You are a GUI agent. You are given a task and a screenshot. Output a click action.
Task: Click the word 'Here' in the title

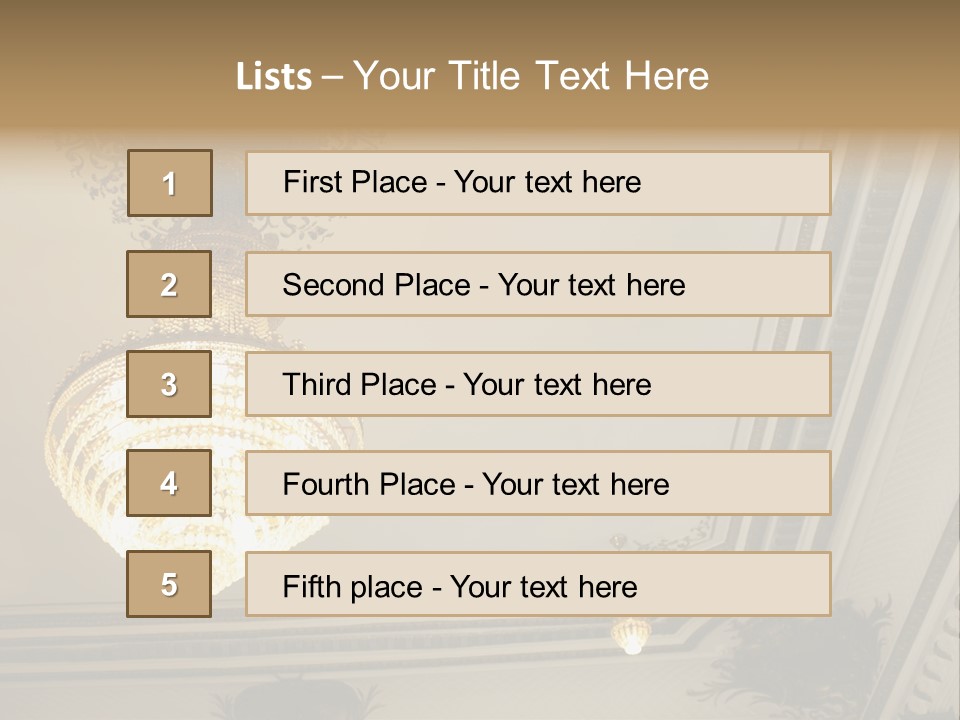pos(666,76)
